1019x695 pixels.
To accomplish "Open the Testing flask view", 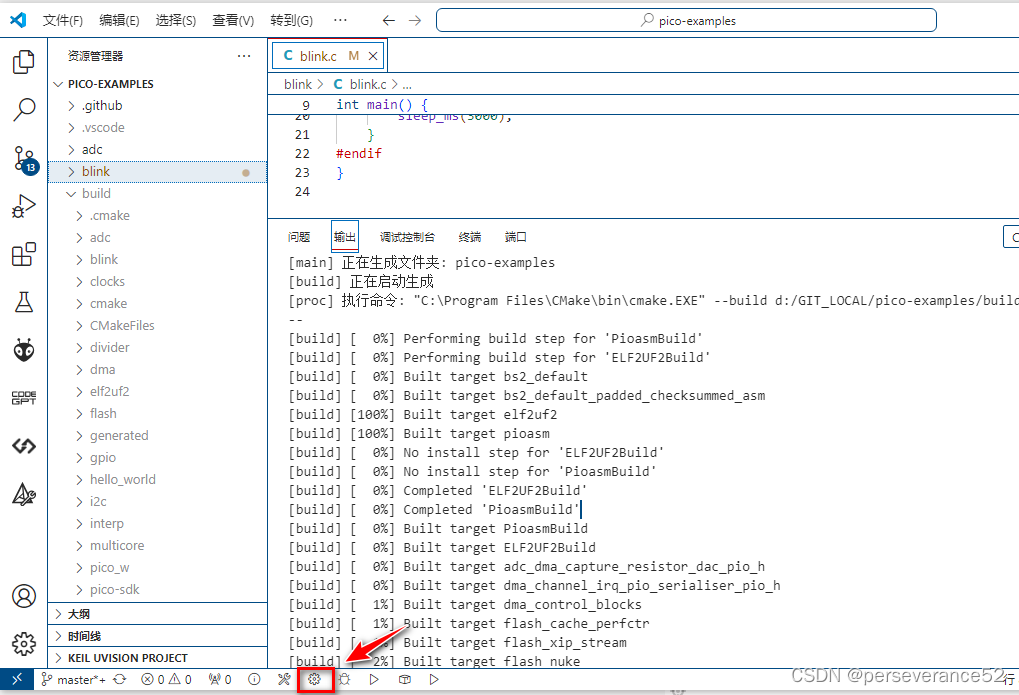I will click(24, 302).
